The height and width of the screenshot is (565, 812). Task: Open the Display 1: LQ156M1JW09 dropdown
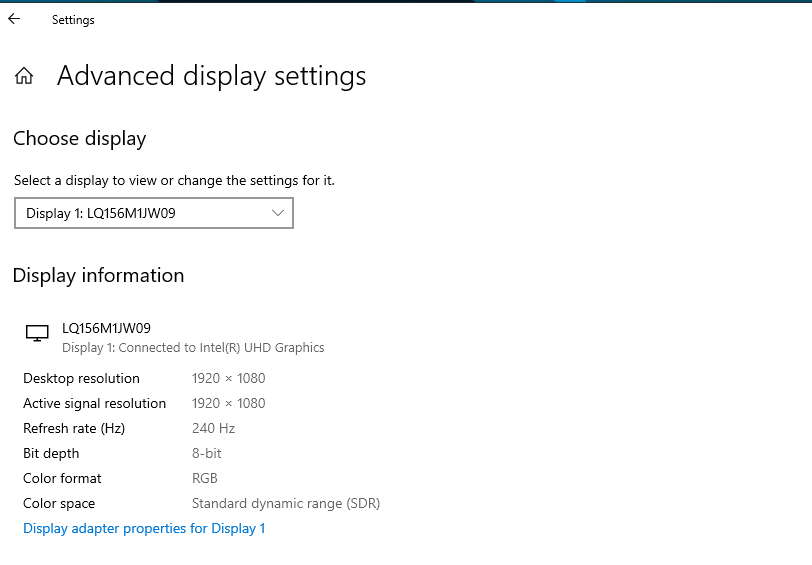[153, 213]
